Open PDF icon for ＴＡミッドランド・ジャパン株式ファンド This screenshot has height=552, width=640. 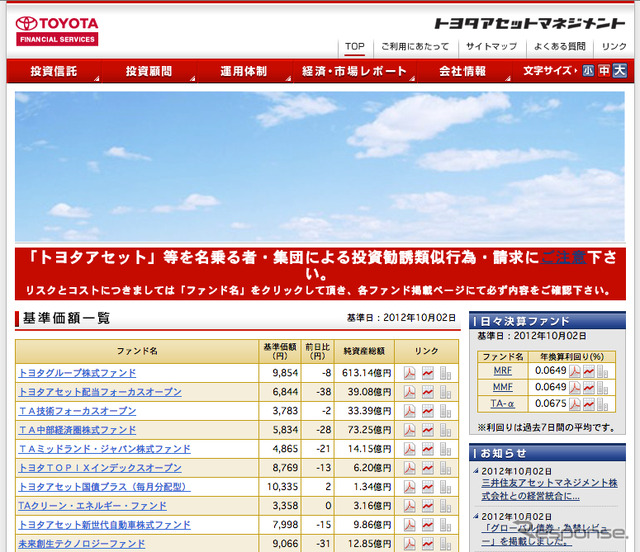[x=409, y=449]
